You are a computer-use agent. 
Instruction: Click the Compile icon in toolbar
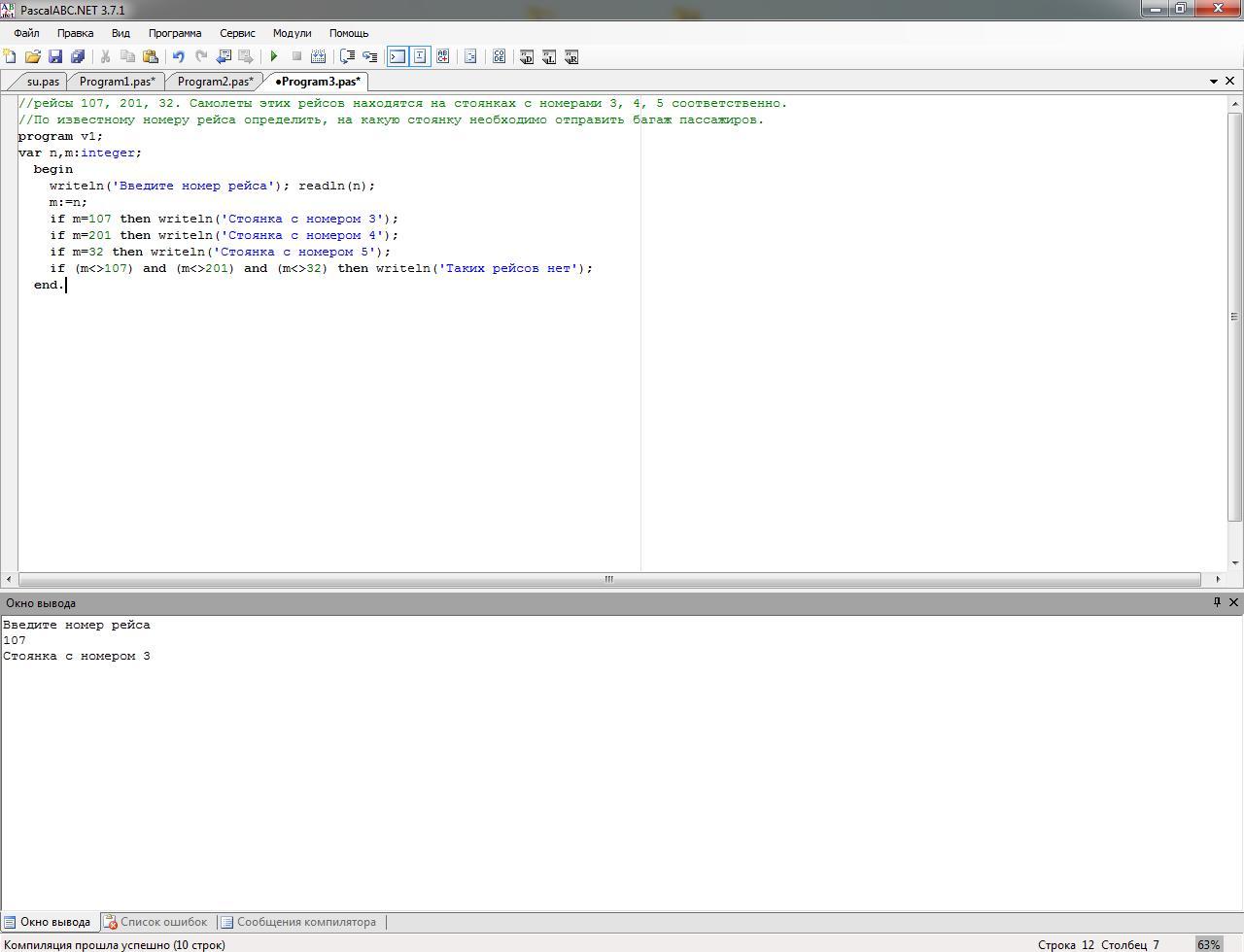pos(318,57)
